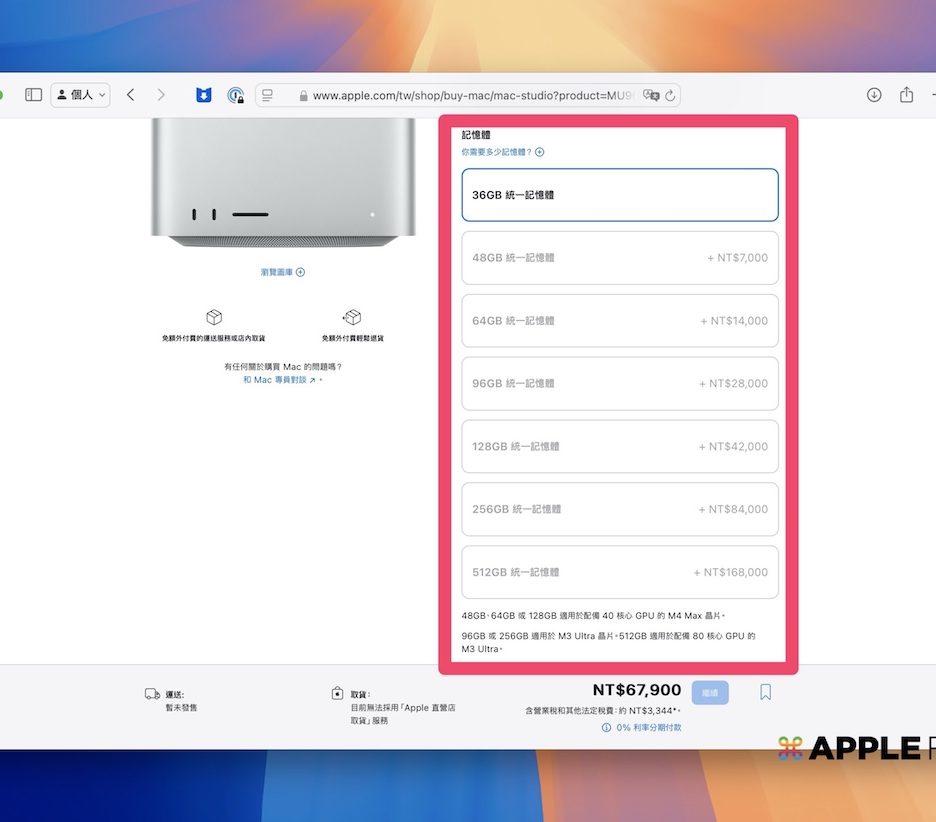Open the page reader menu icon
The height and width of the screenshot is (822, 936).
point(267,96)
